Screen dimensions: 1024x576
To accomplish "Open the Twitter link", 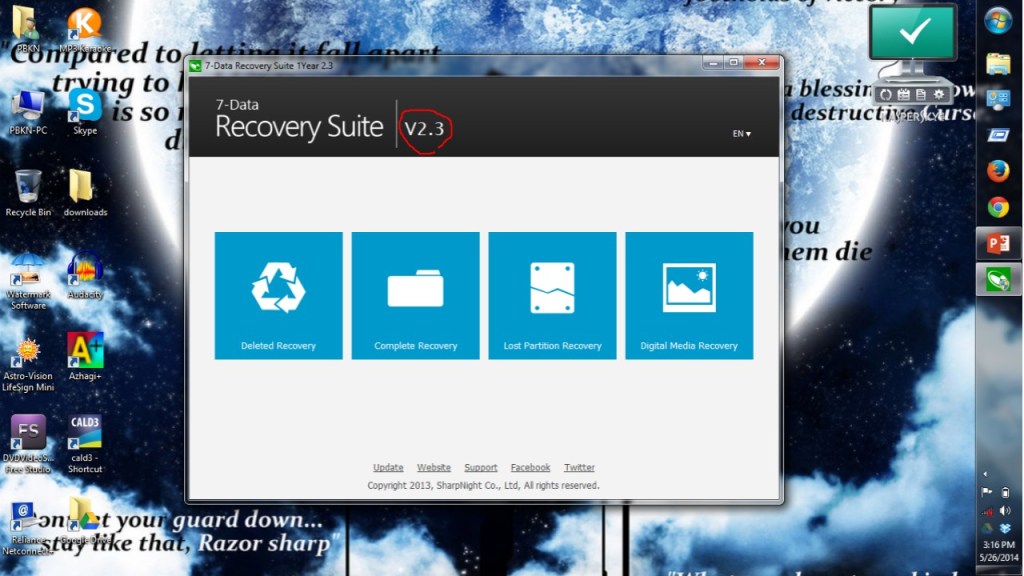I will click(x=579, y=467).
